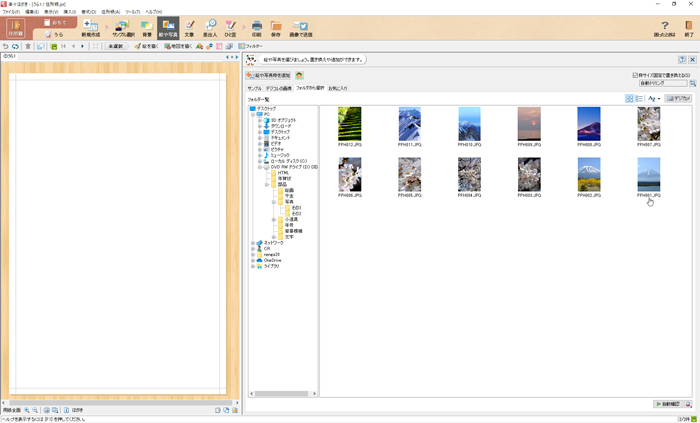Open the ファイル menu
Image resolution: width=700 pixels, height=423 pixels.
[10, 12]
